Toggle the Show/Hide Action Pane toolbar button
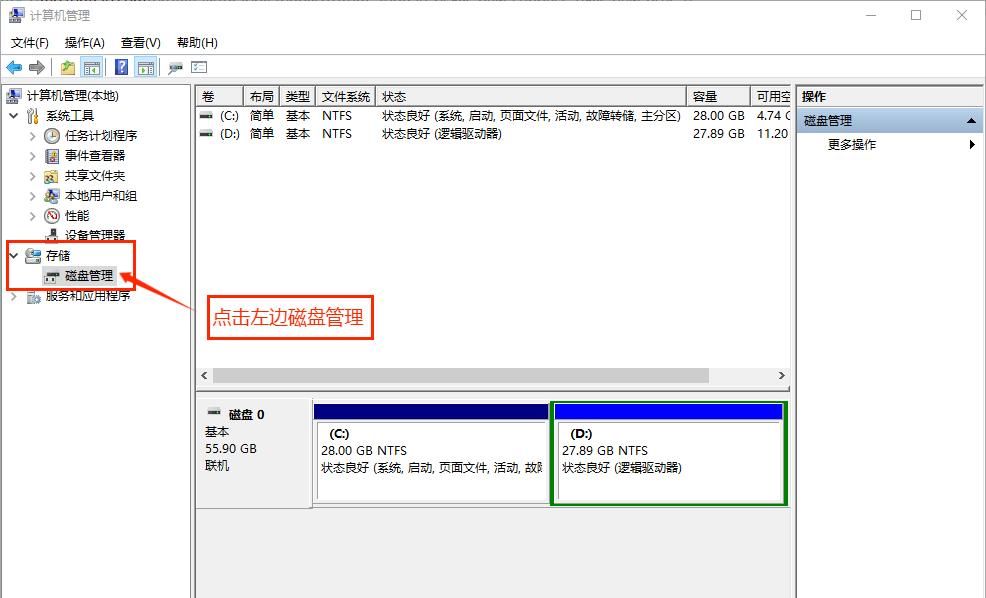The image size is (986, 598). (x=146, y=67)
